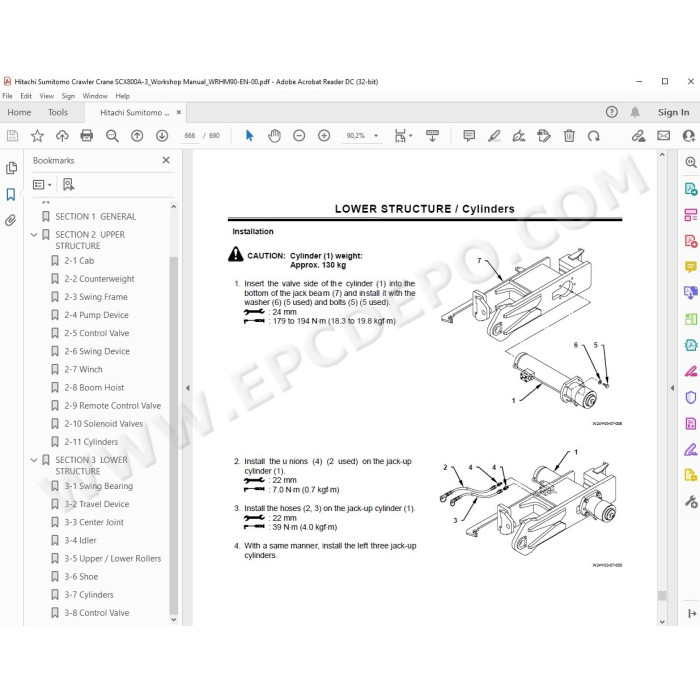Select the arrow Selection tool
Screen dimensions: 700x700
[x=250, y=135]
